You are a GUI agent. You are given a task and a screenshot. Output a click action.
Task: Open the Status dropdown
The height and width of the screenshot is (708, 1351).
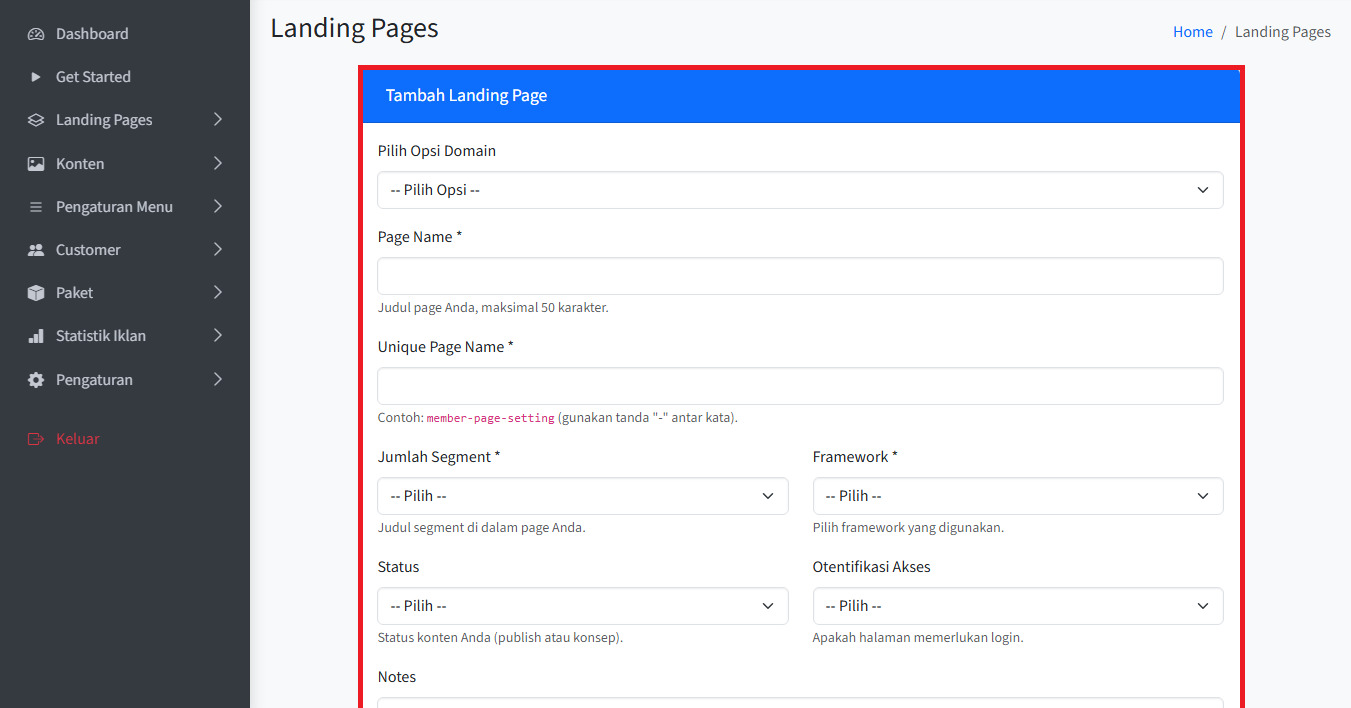(582, 606)
